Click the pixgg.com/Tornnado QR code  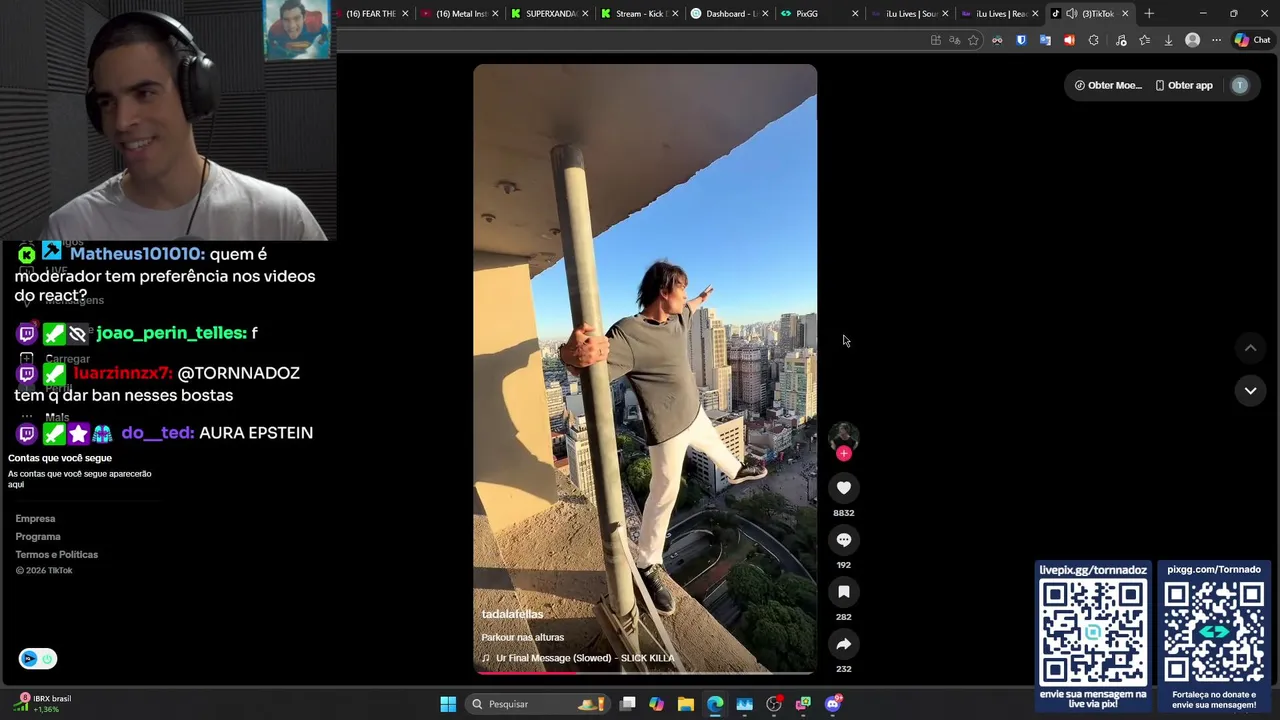coord(1214,632)
